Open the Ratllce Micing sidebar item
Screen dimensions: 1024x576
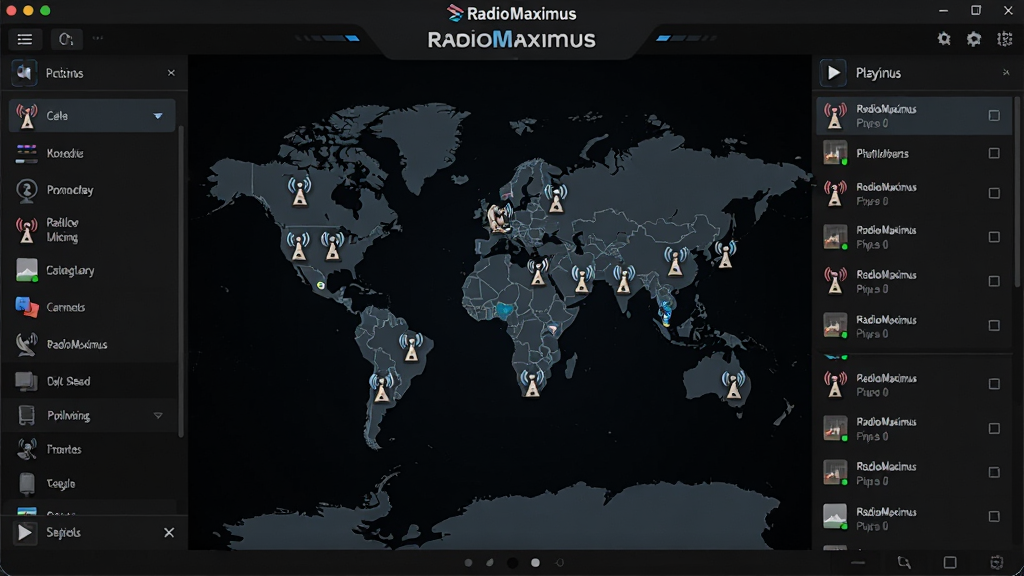(x=92, y=230)
